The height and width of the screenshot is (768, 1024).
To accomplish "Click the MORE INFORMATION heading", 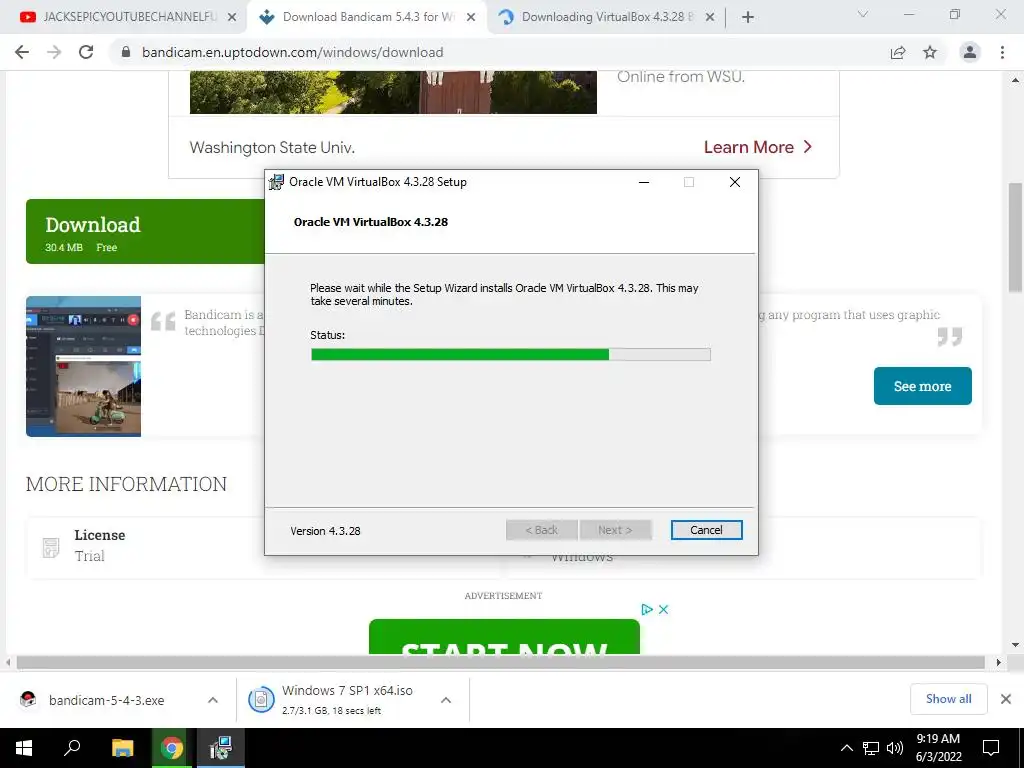I will tap(127, 484).
